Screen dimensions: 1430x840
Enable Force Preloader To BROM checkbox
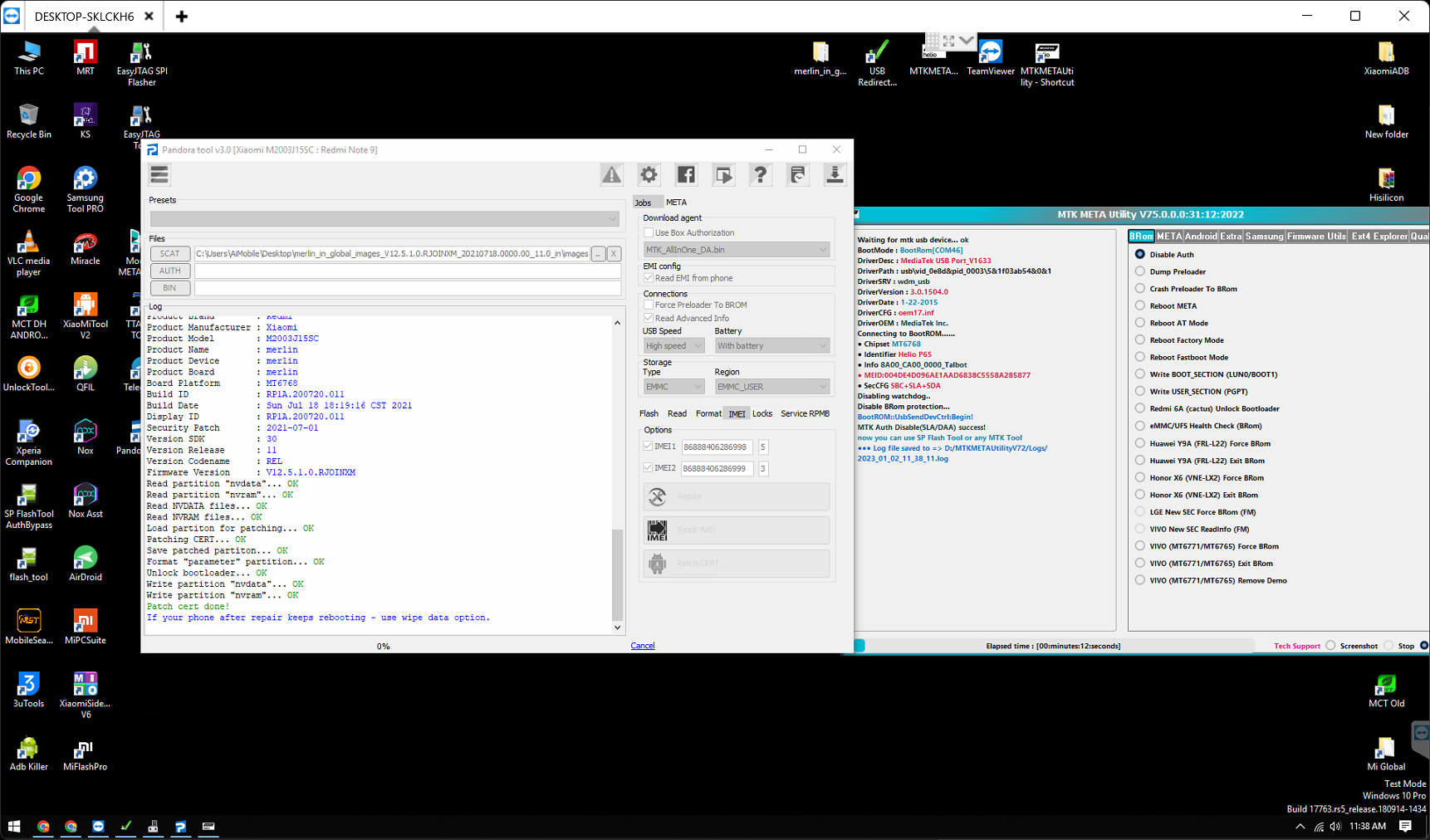(649, 305)
